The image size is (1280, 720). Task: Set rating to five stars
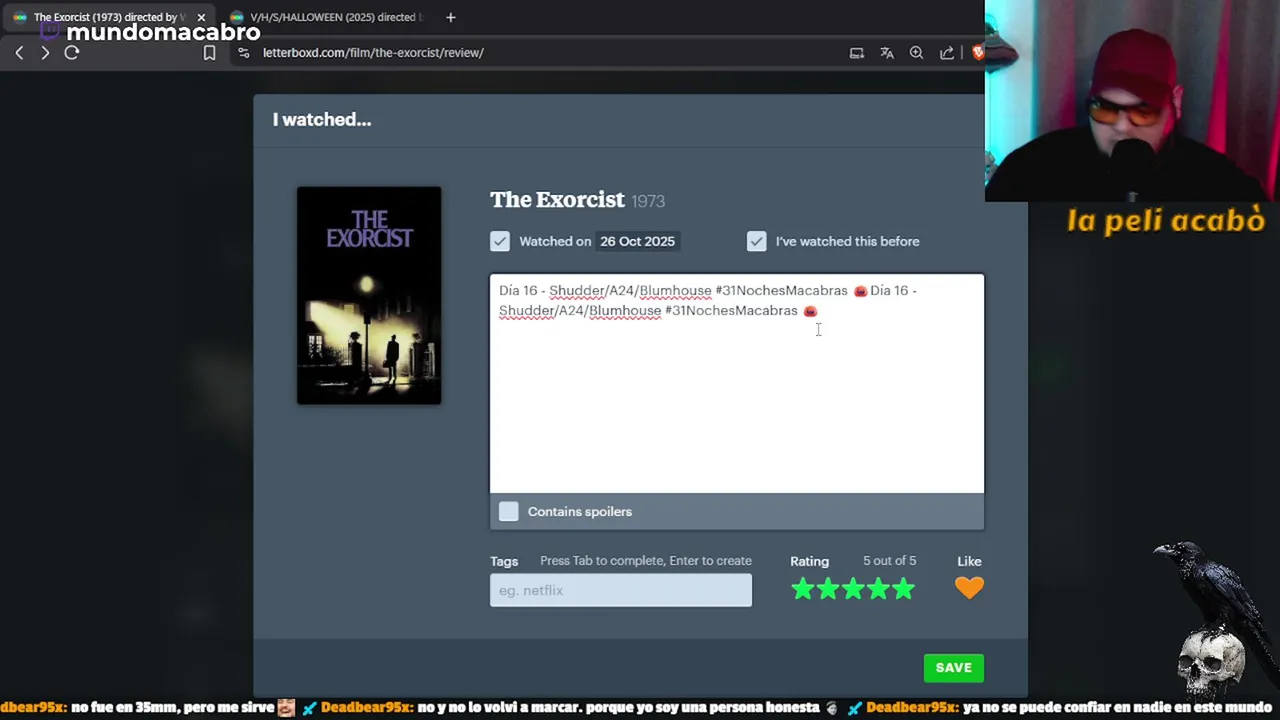click(x=903, y=589)
